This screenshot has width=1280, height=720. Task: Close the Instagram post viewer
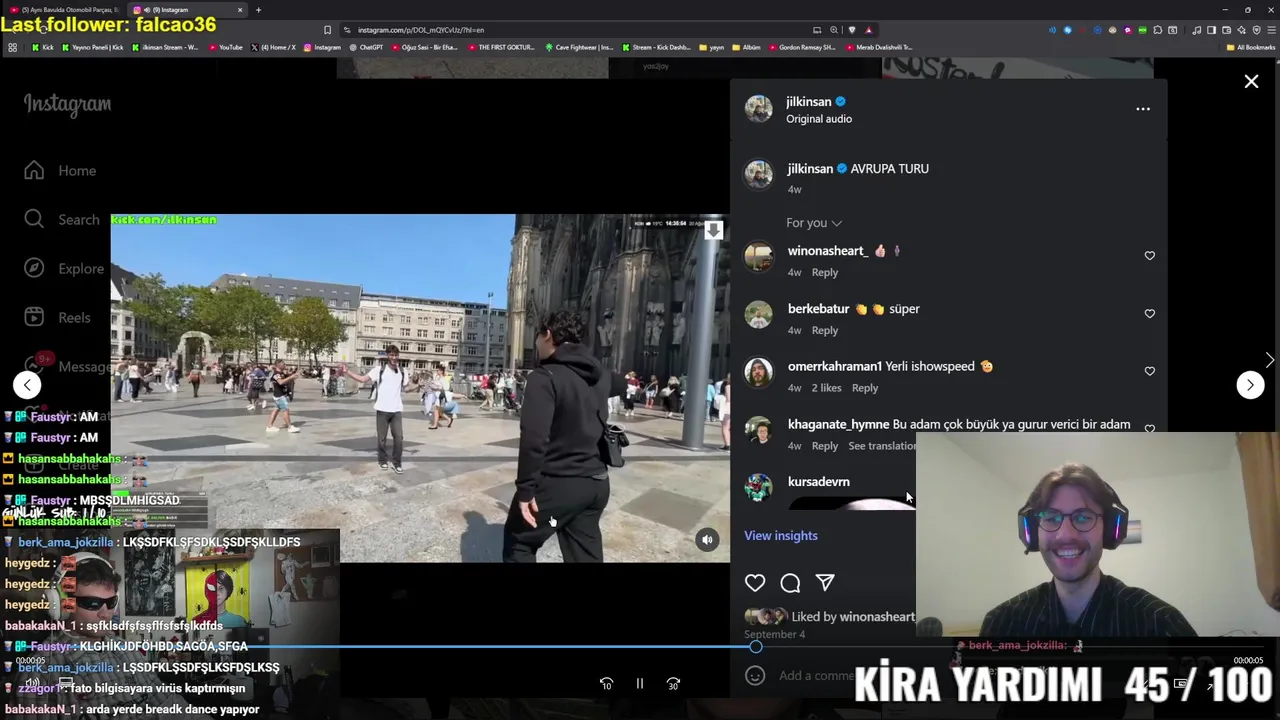click(x=1251, y=82)
